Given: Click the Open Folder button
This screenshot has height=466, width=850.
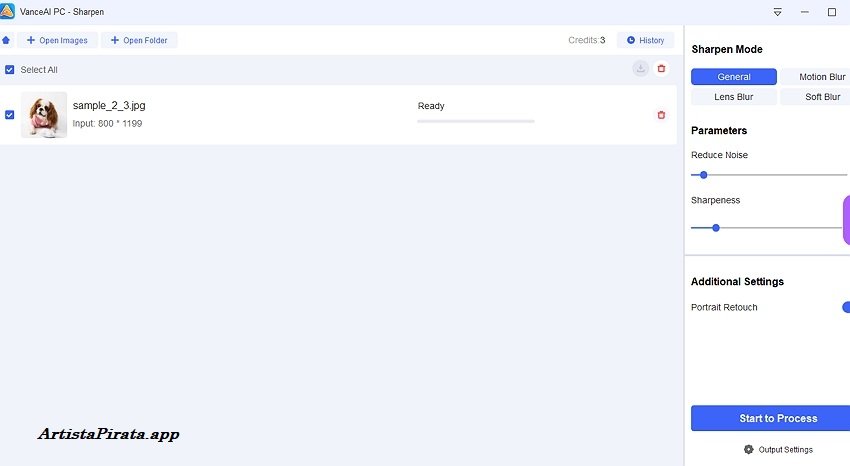Looking at the screenshot, I should coord(139,40).
